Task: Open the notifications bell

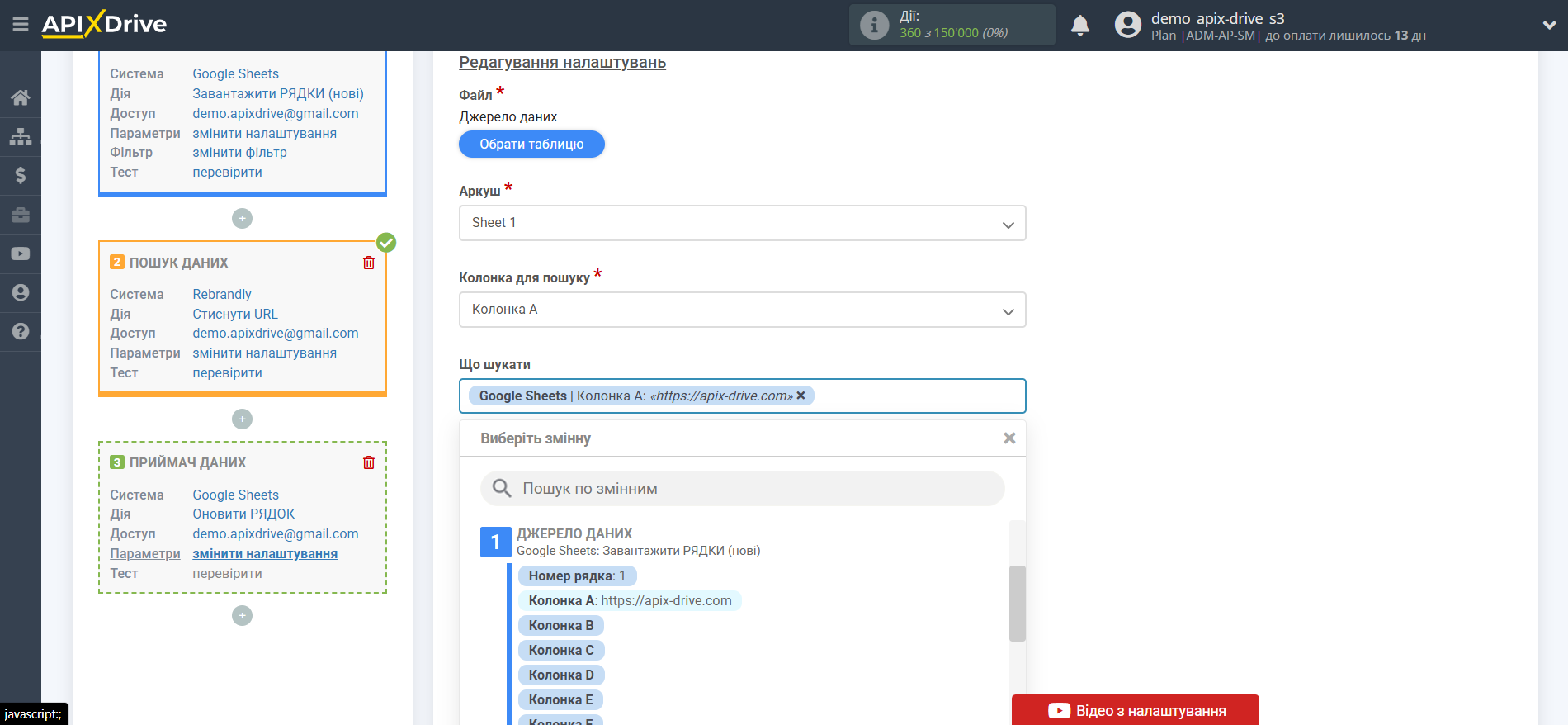Action: (1080, 26)
